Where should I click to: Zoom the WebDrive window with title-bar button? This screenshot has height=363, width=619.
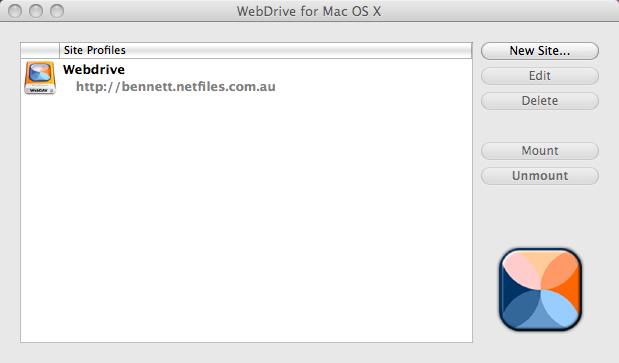(57, 11)
